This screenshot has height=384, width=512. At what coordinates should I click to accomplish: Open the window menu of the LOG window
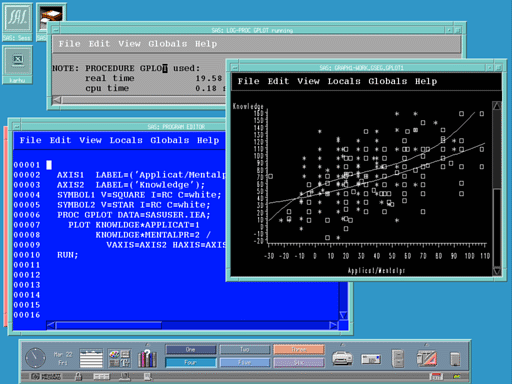click(x=56, y=30)
